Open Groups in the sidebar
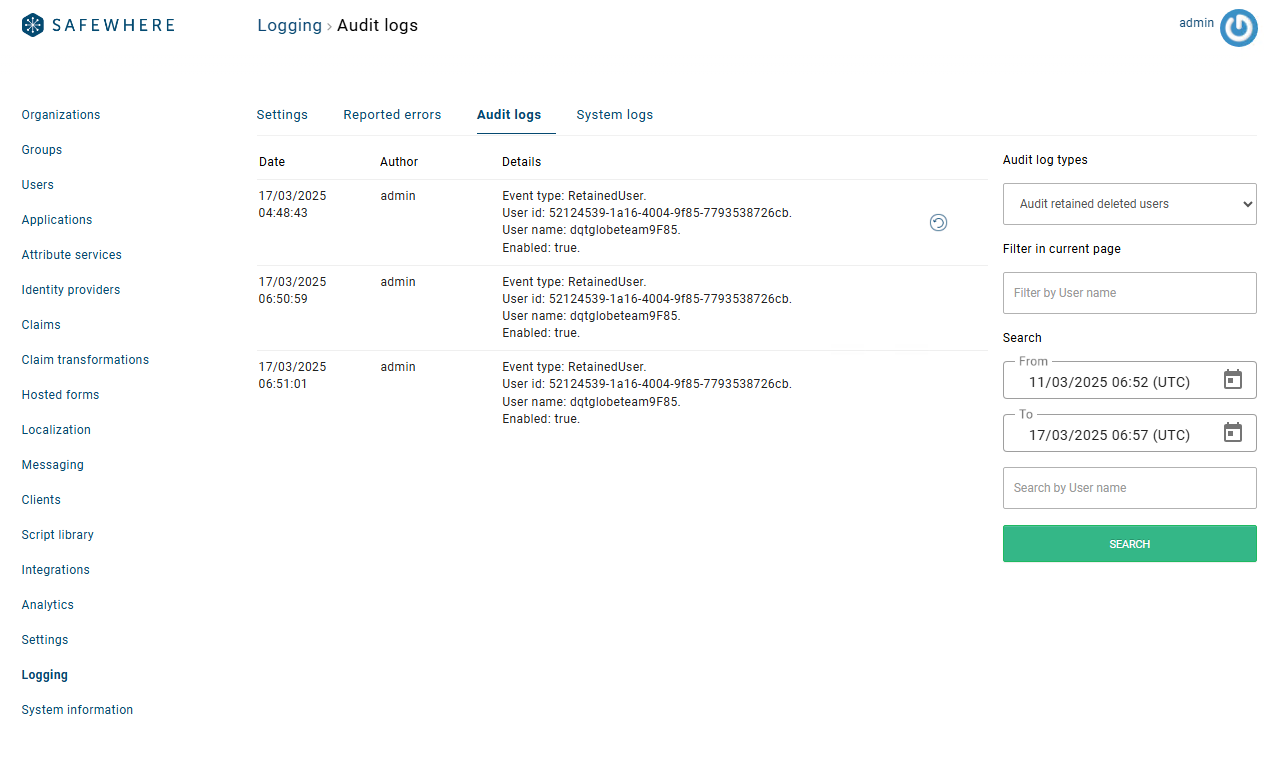 pos(42,150)
